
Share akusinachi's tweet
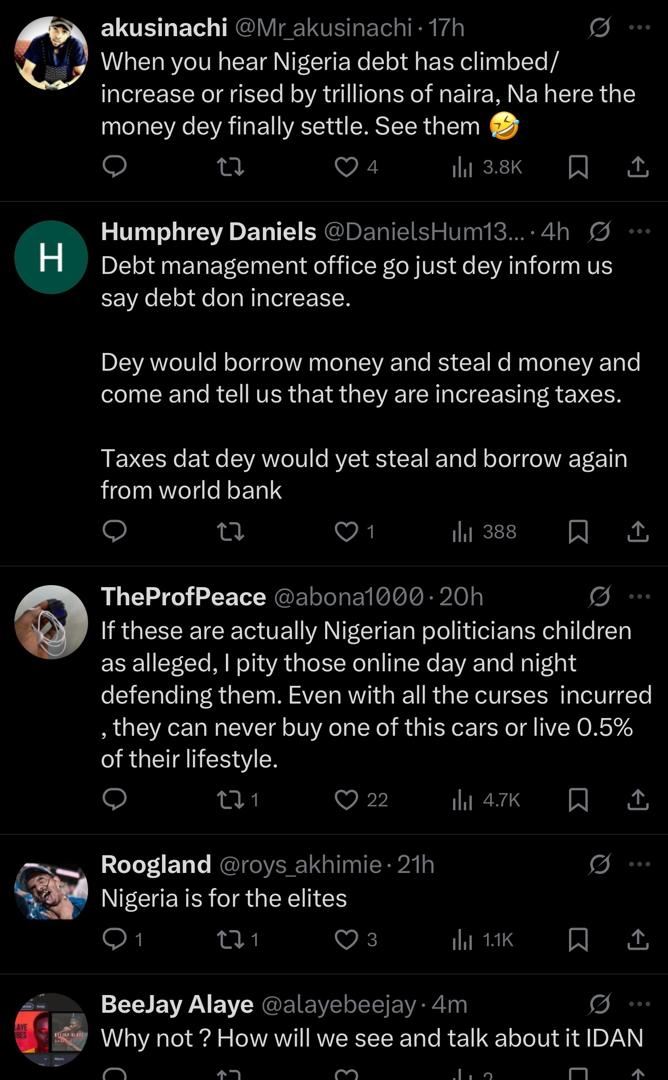coord(637,167)
